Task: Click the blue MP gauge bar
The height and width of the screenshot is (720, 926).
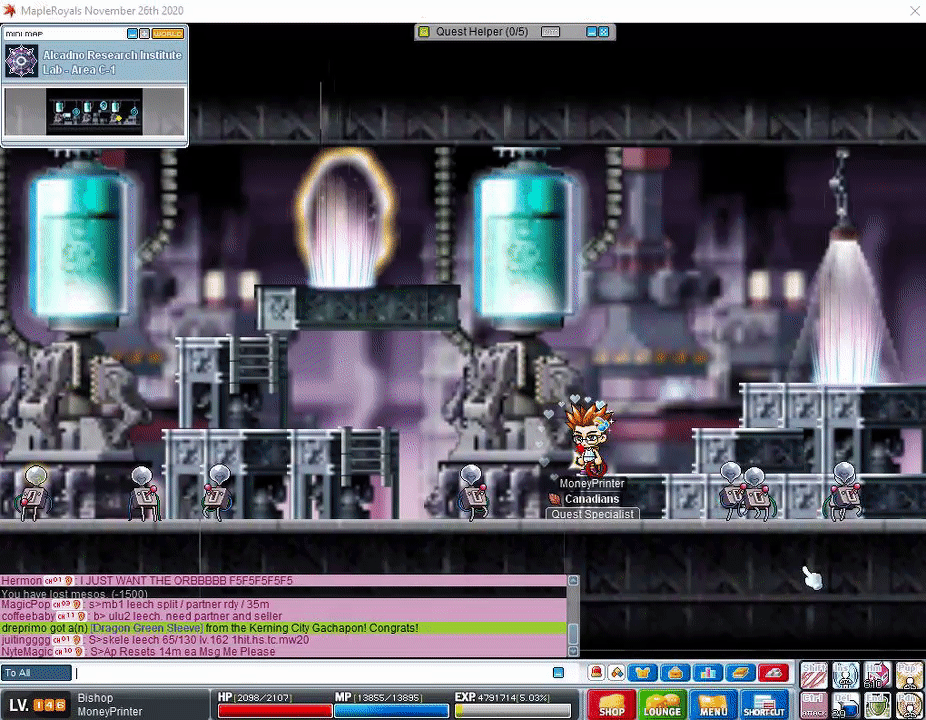Action: 392,711
